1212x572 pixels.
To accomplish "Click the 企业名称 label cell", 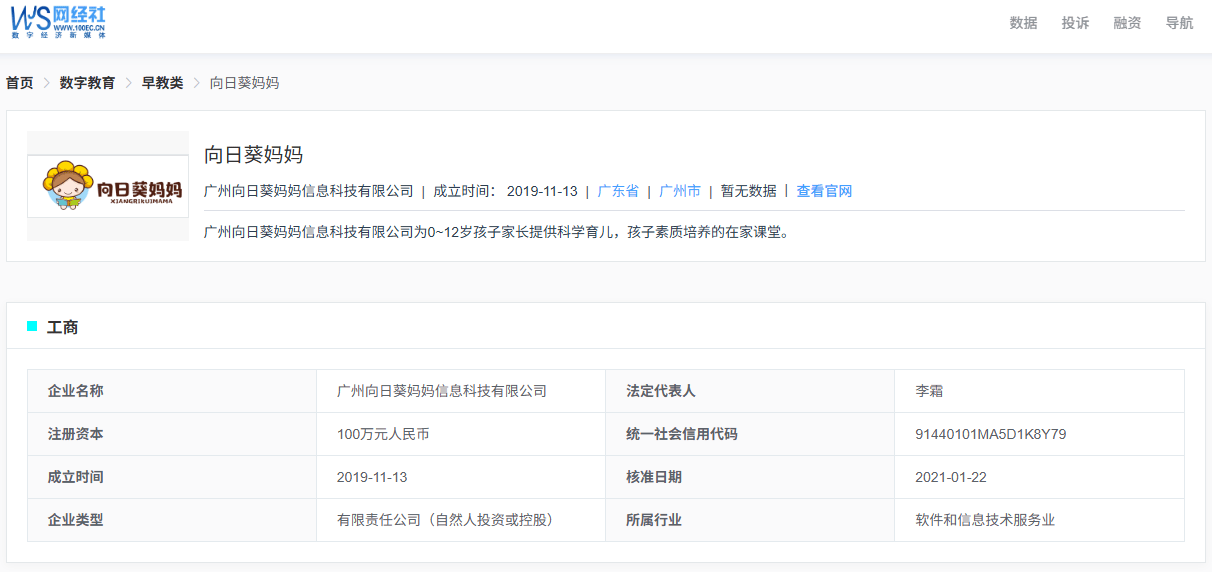I will click(172, 391).
